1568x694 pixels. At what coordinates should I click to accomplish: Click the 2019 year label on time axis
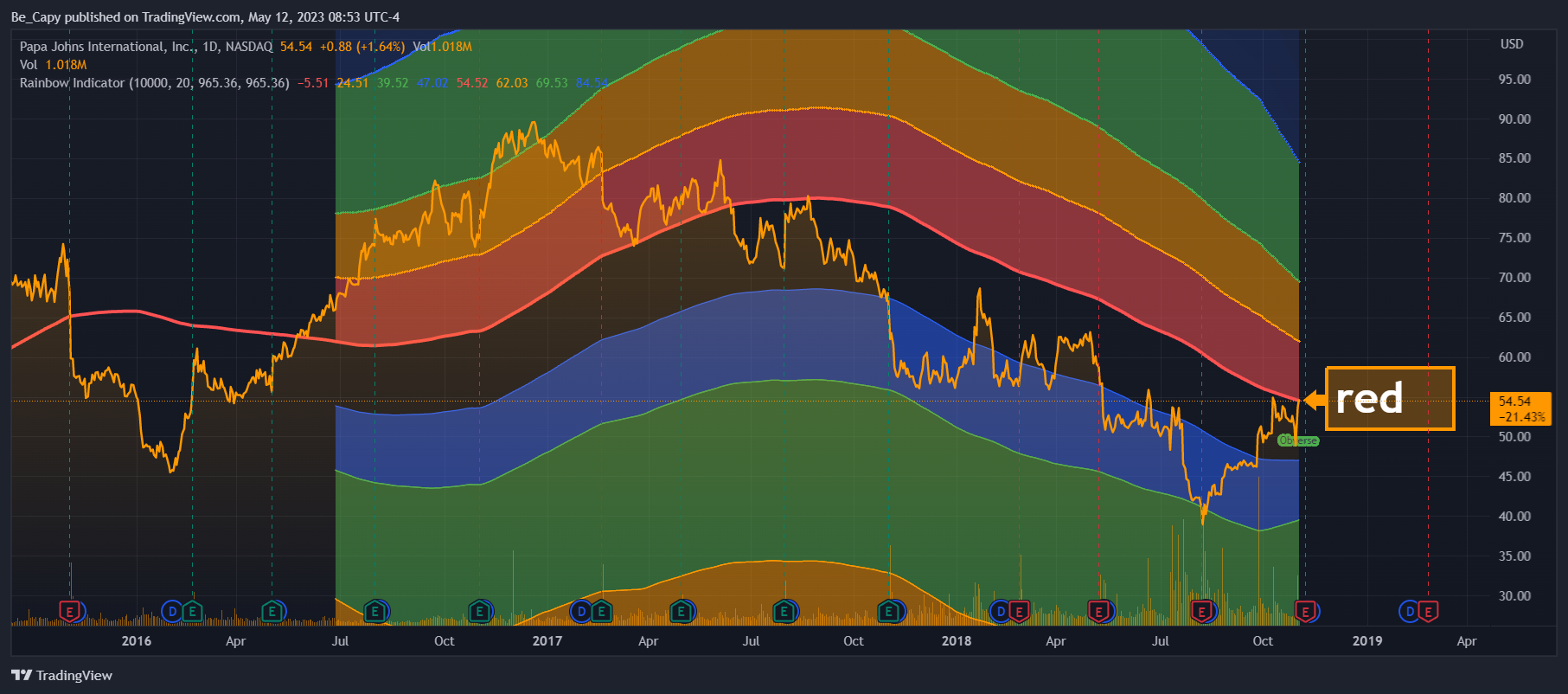tap(1367, 641)
